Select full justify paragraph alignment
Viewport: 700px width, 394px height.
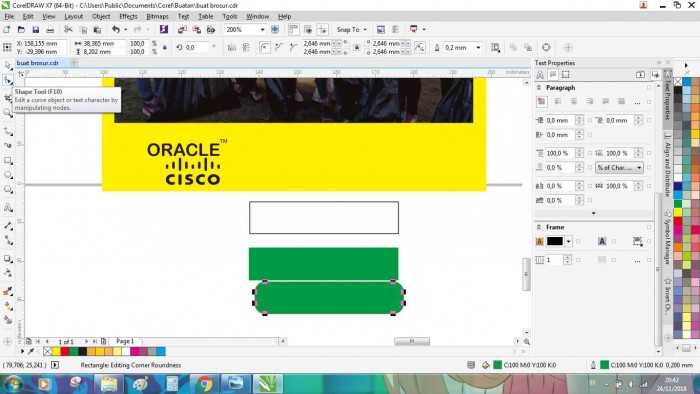coord(605,102)
